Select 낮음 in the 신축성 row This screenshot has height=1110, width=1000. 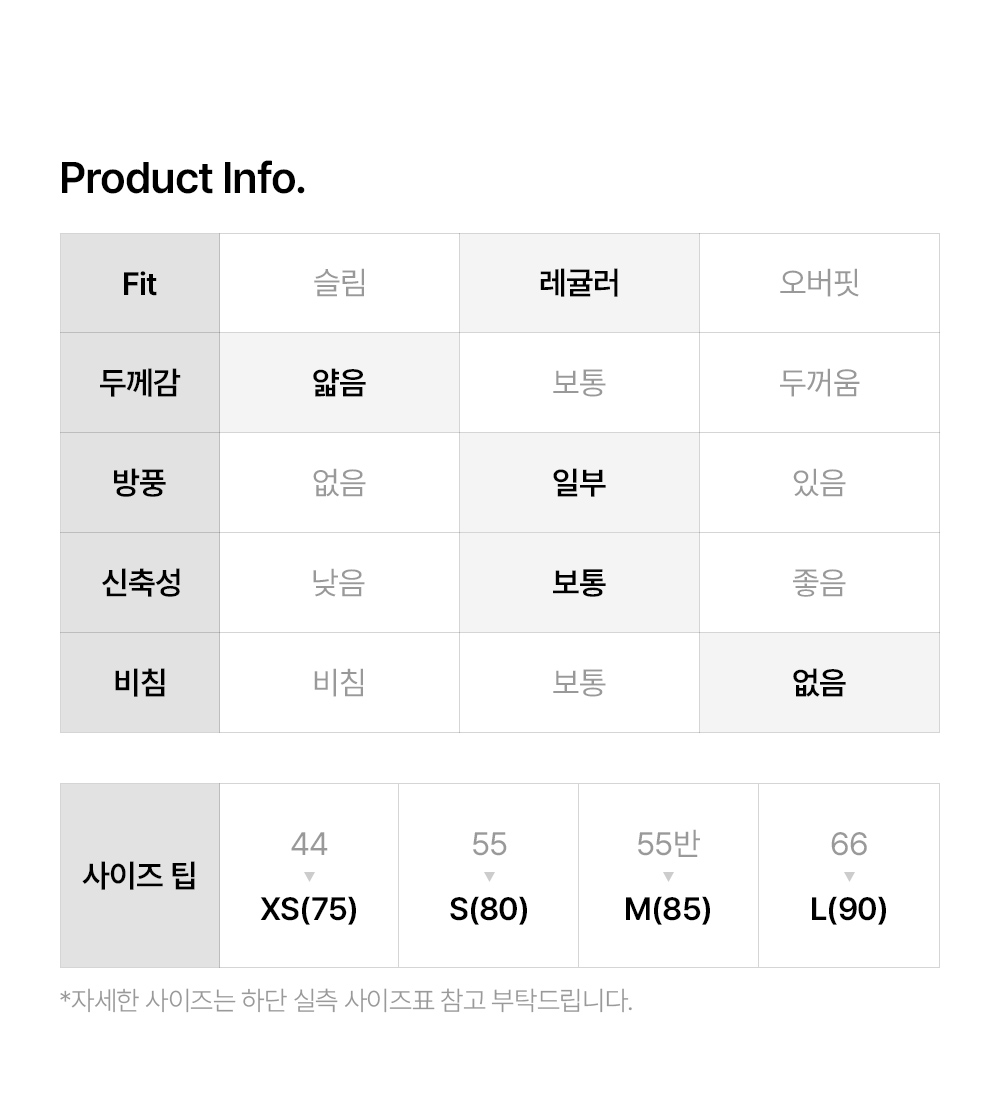coord(339,583)
